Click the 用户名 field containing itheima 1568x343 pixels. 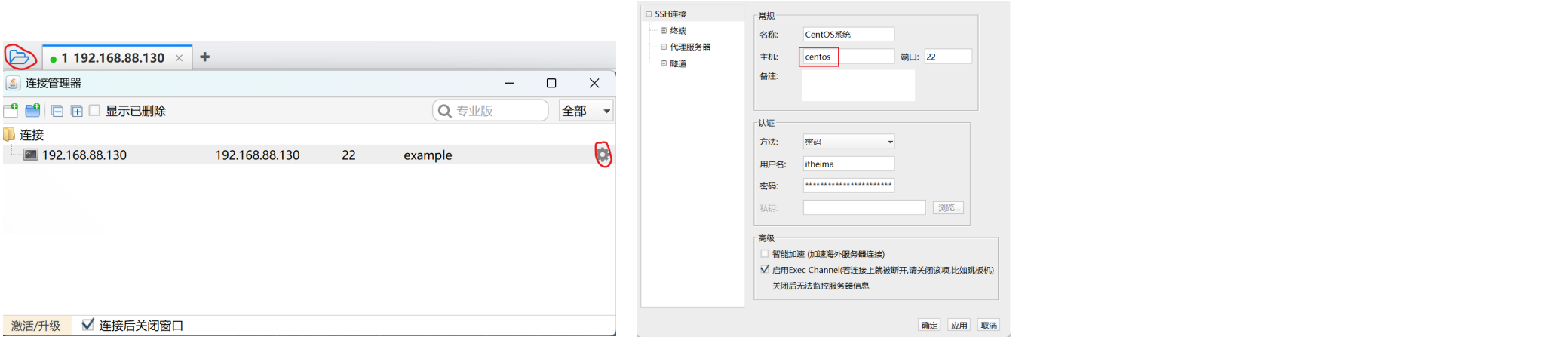coord(848,164)
